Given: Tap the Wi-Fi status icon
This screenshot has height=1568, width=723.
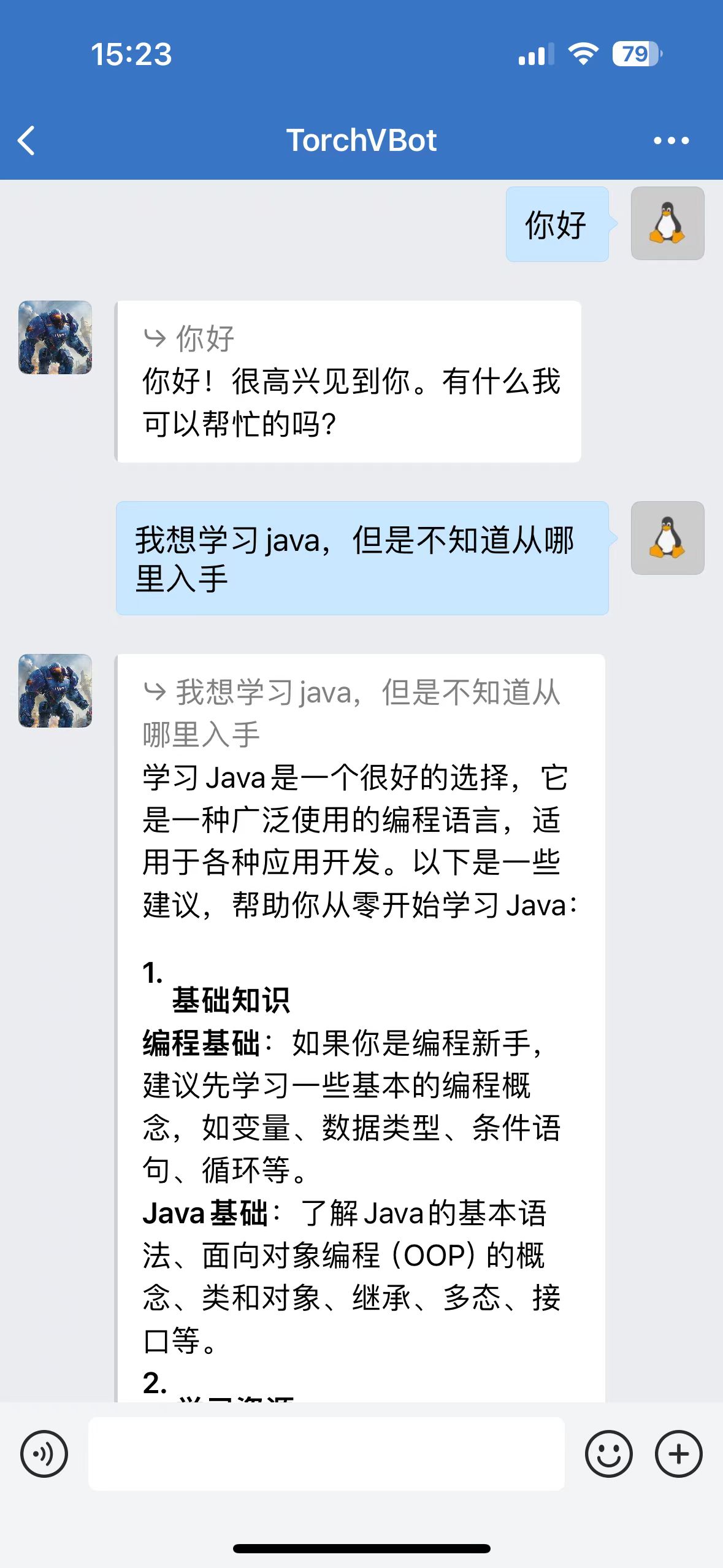Looking at the screenshot, I should tap(583, 54).
